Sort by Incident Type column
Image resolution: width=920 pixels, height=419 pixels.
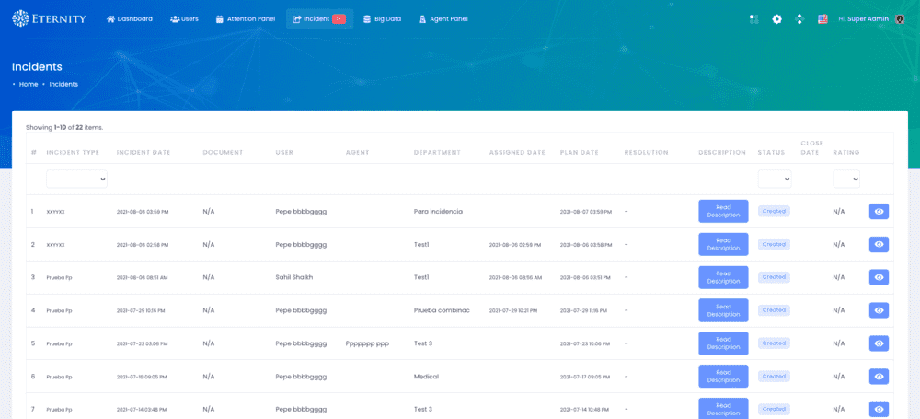point(73,153)
